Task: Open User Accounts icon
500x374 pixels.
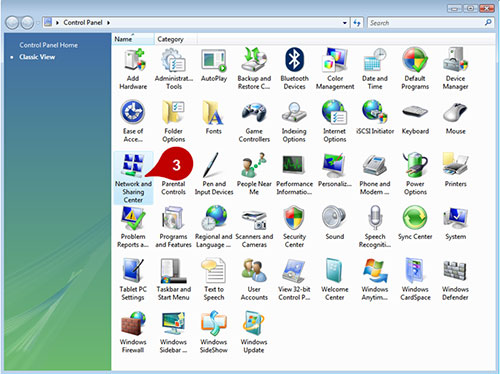Action: tap(254, 279)
